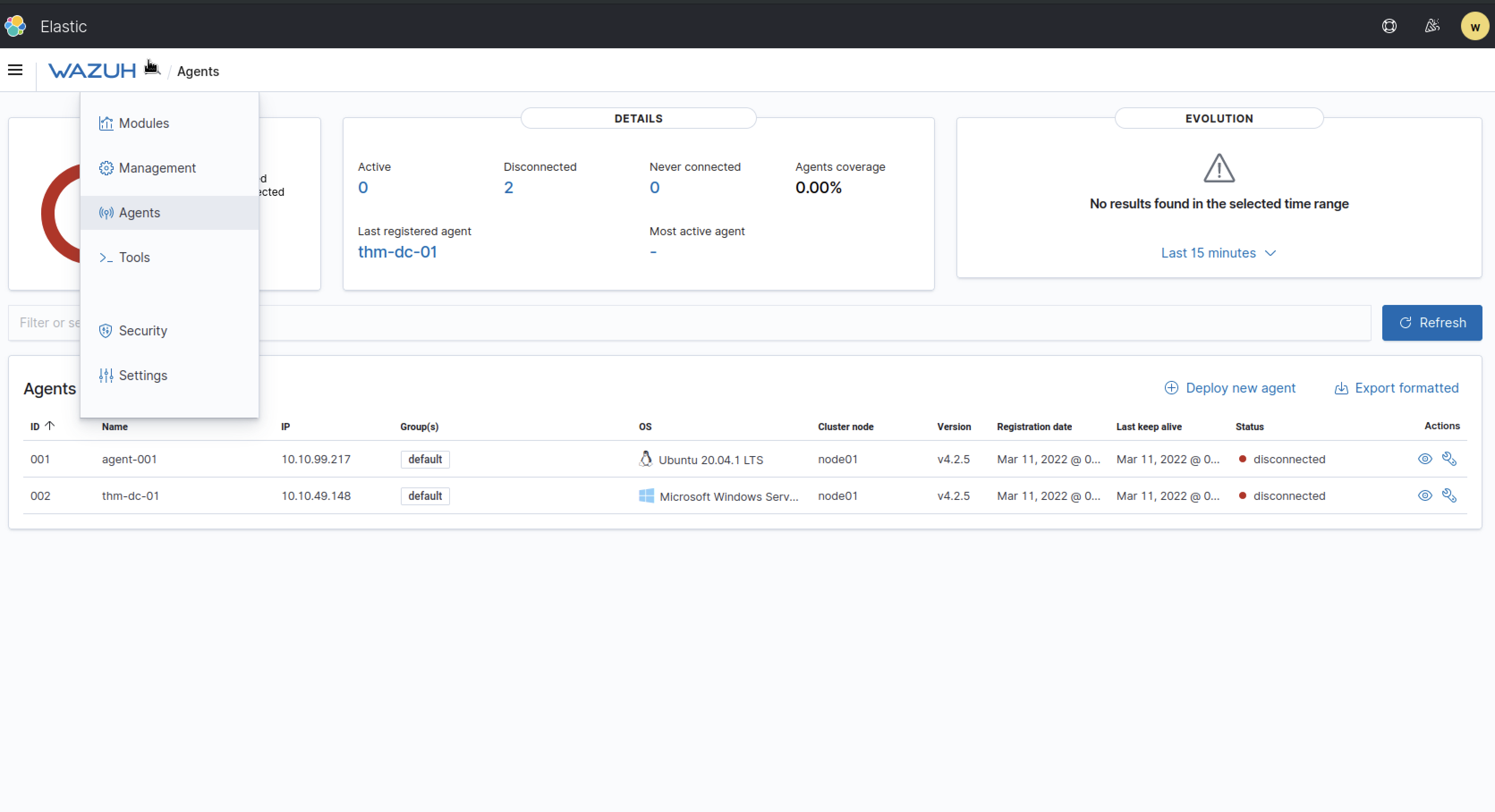Click the Active agents count 0
Image resolution: width=1495 pixels, height=812 pixels.
click(x=363, y=187)
